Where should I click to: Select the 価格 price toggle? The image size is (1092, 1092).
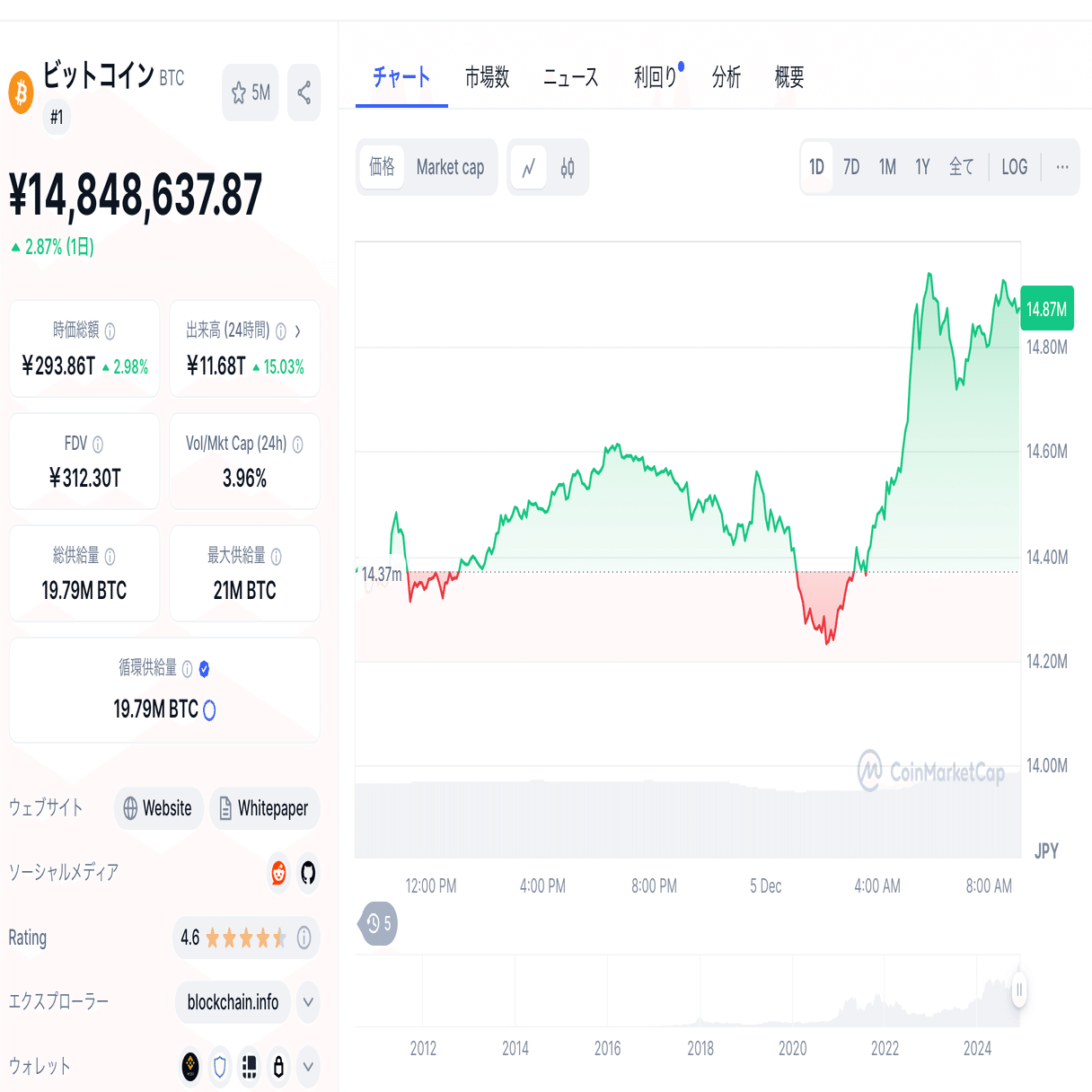(x=382, y=167)
